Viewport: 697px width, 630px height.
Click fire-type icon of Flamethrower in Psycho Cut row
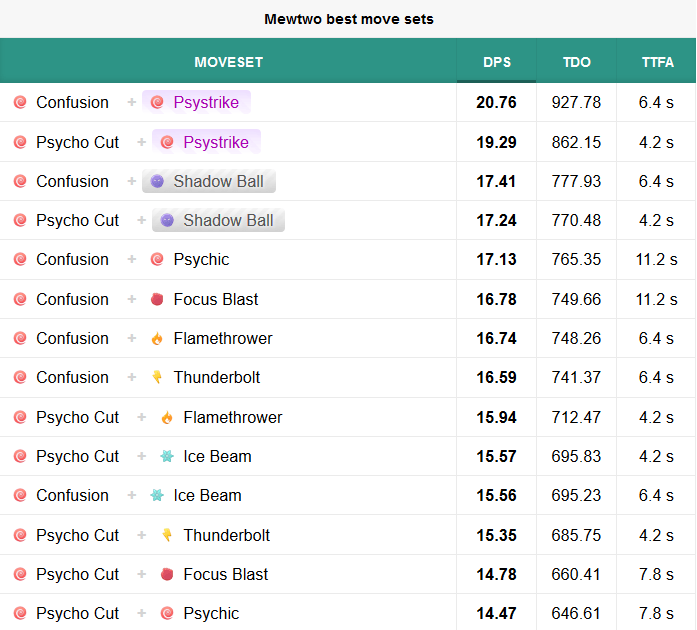[x=167, y=417]
